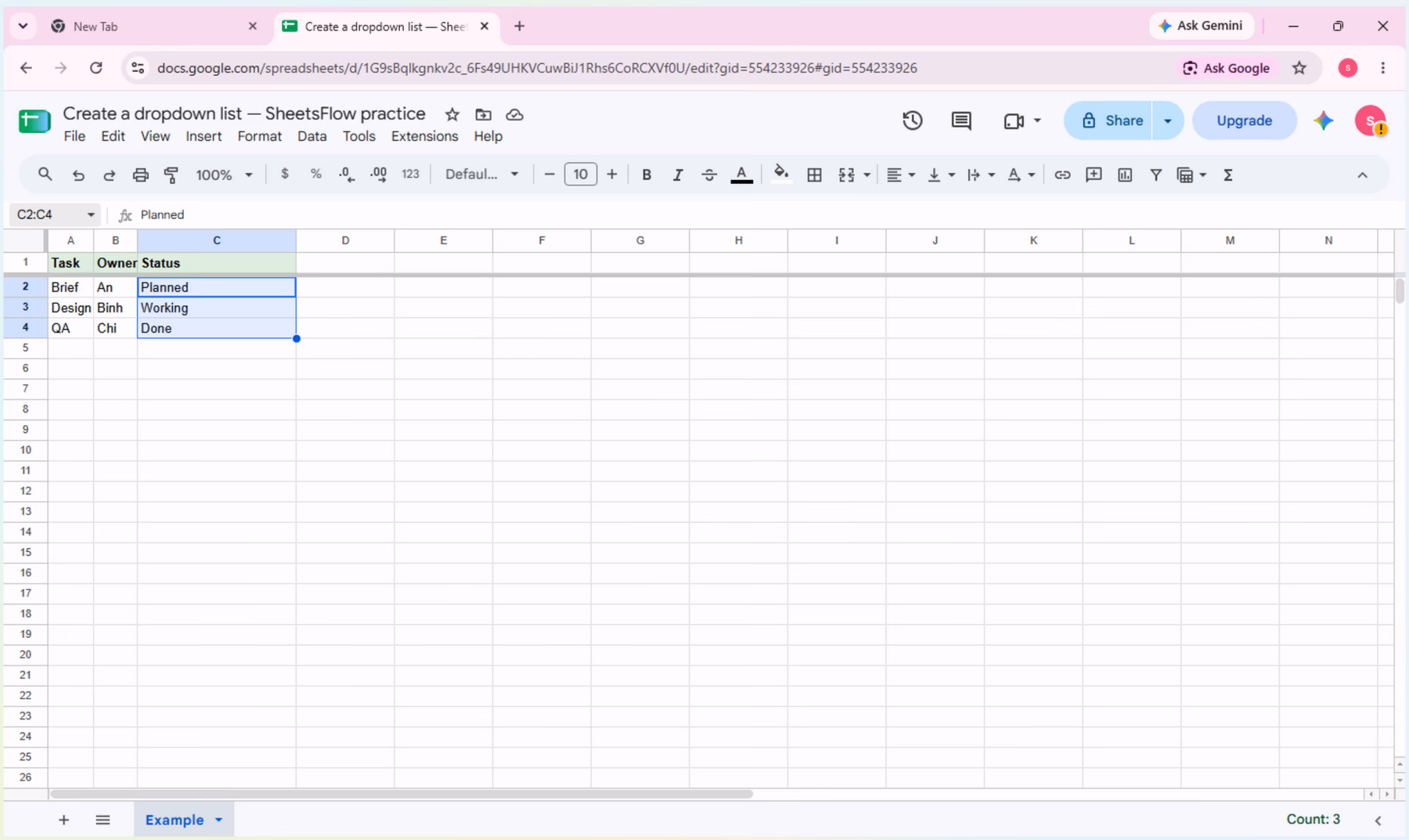Click the Redo arrow in toolbar
This screenshot has height=840, width=1409.
pos(110,175)
